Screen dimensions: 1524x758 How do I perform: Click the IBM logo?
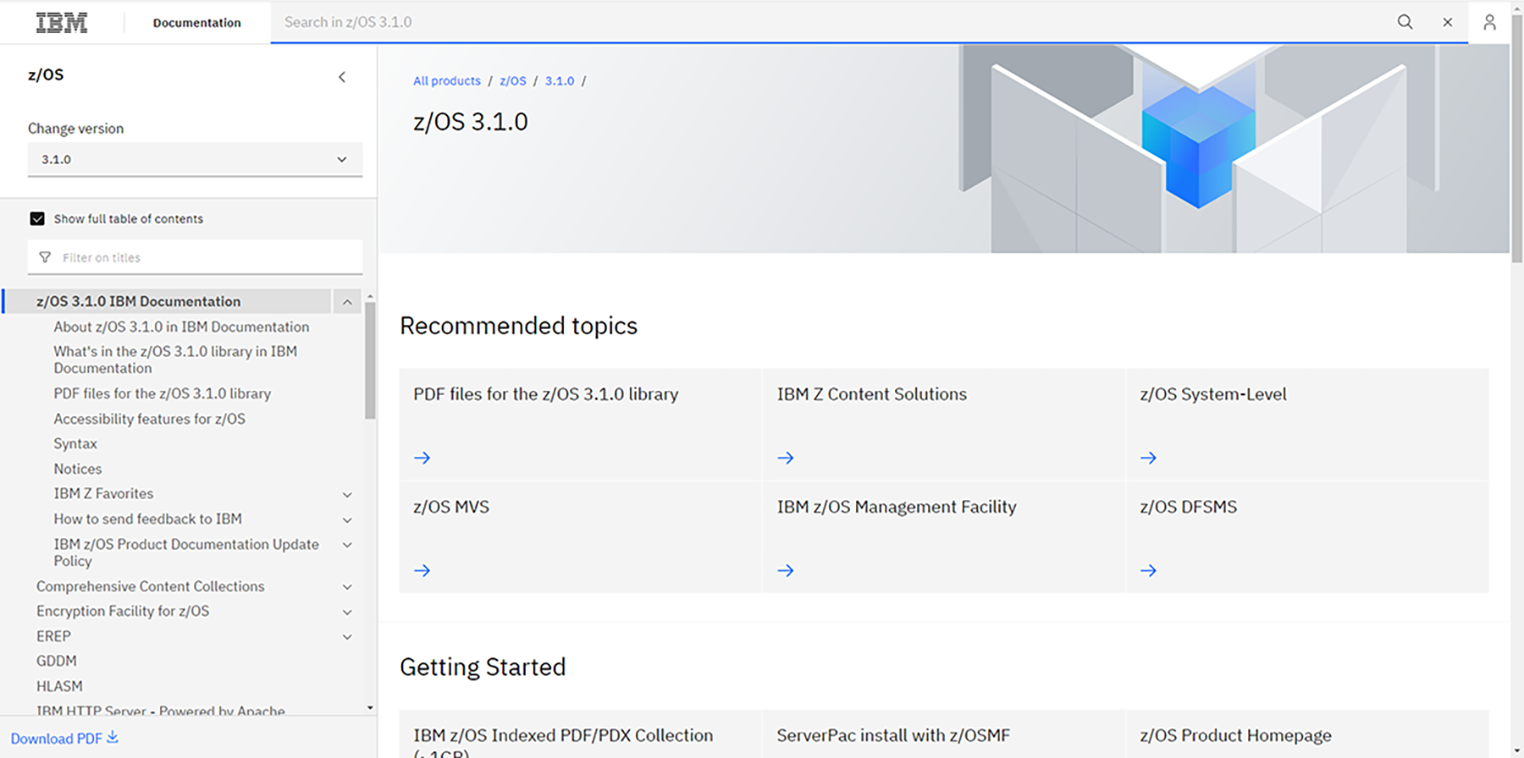61,22
